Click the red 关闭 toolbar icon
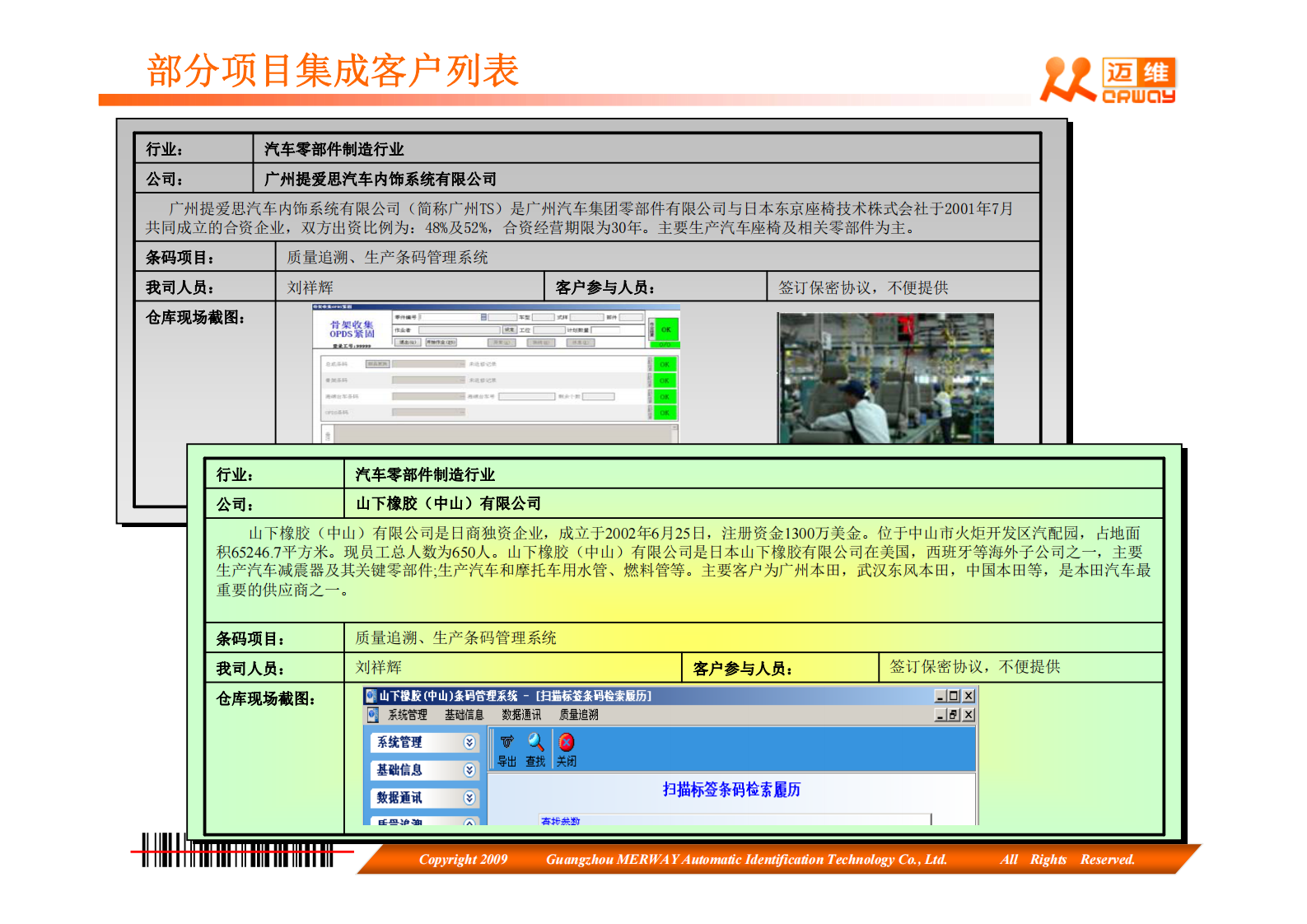 click(x=567, y=742)
